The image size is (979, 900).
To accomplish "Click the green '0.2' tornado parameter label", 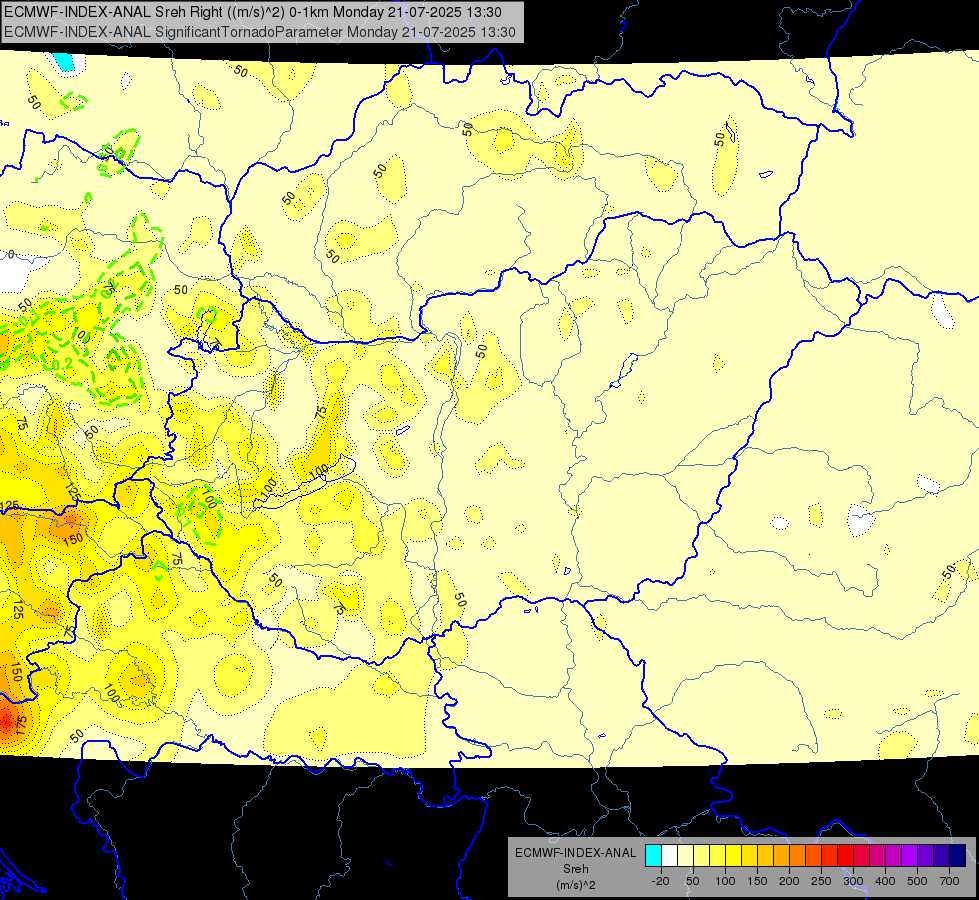I will 62,364.
